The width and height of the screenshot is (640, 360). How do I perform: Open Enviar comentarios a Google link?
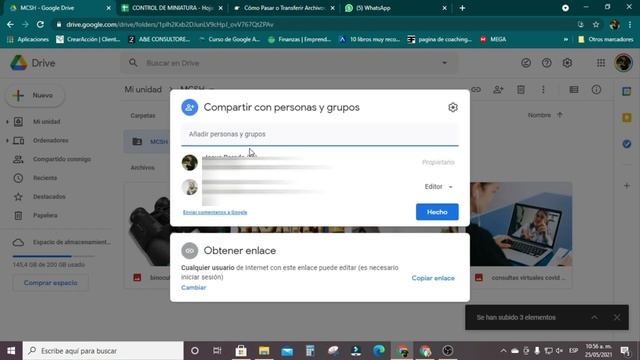(215, 212)
